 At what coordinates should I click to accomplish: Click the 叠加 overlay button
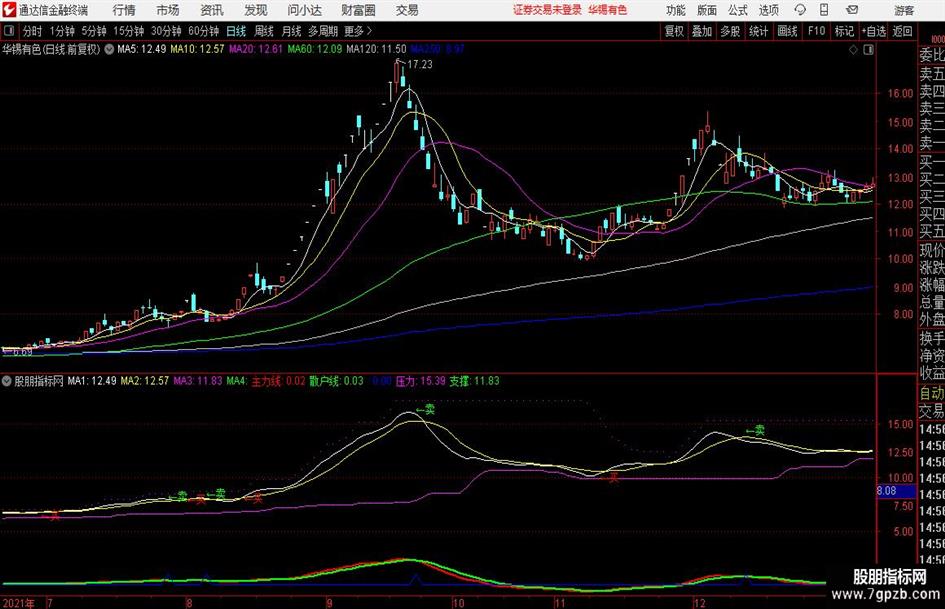pos(702,31)
